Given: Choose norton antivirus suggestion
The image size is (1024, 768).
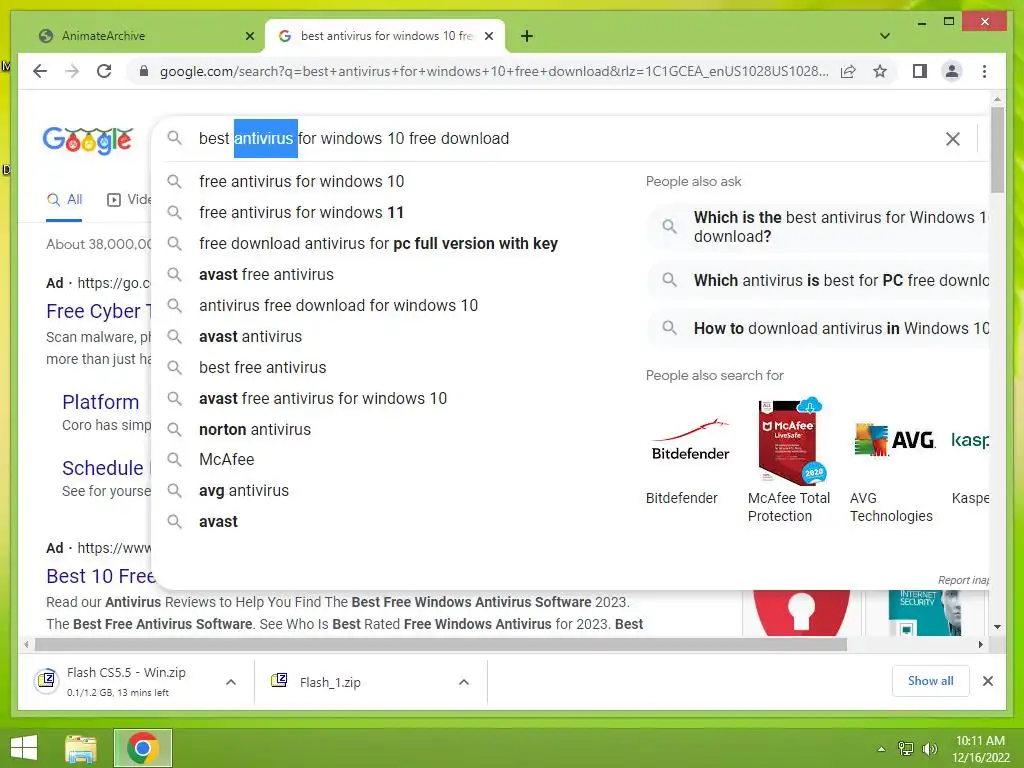Looking at the screenshot, I should click(255, 430).
